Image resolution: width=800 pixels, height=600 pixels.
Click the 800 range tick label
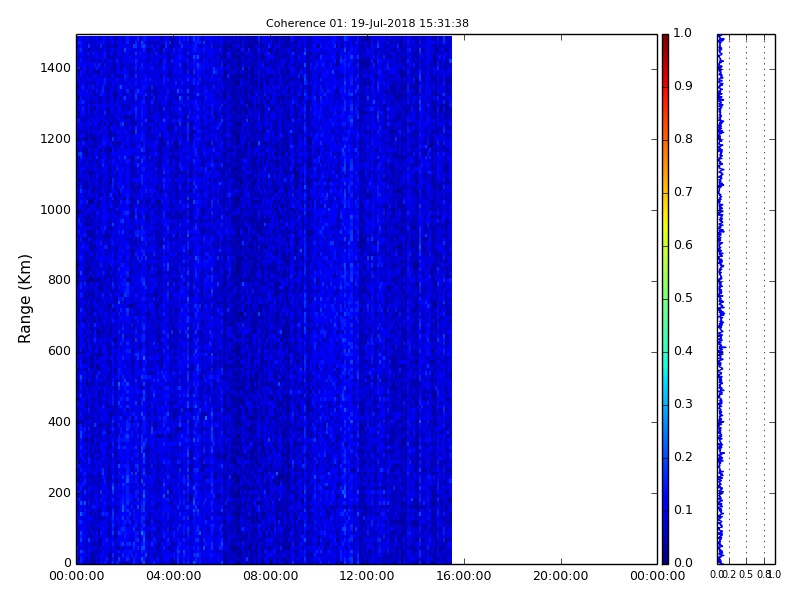tap(59, 280)
